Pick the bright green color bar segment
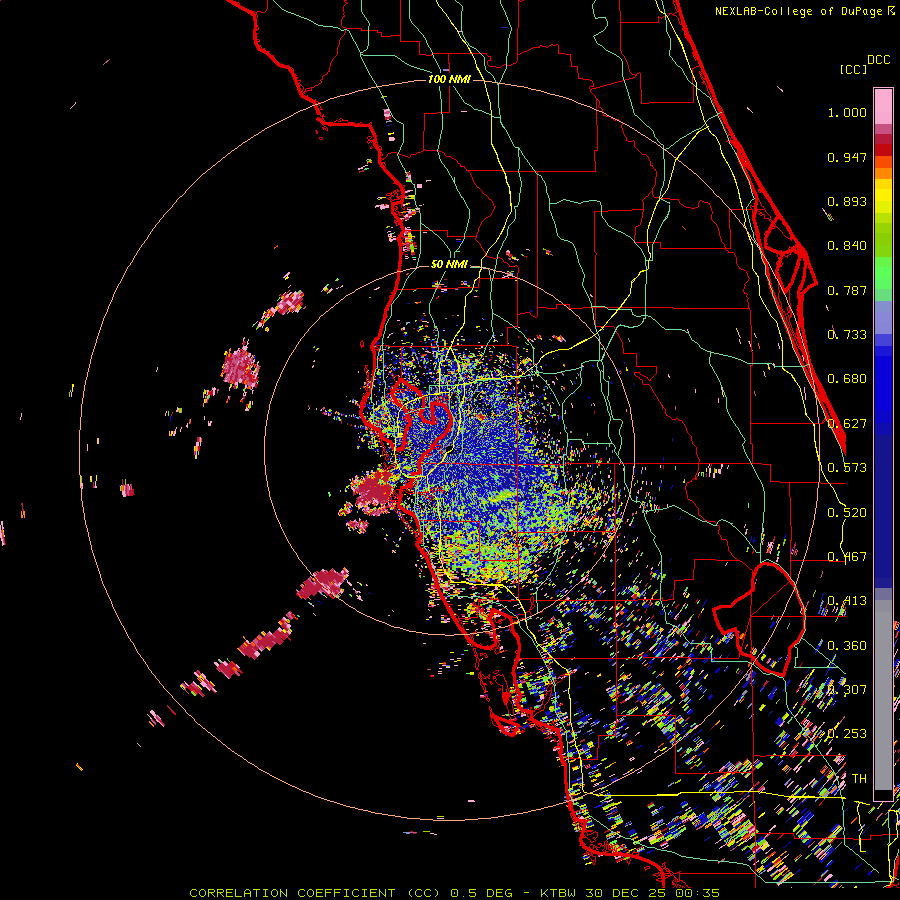Viewport: 900px width, 900px height. click(883, 273)
